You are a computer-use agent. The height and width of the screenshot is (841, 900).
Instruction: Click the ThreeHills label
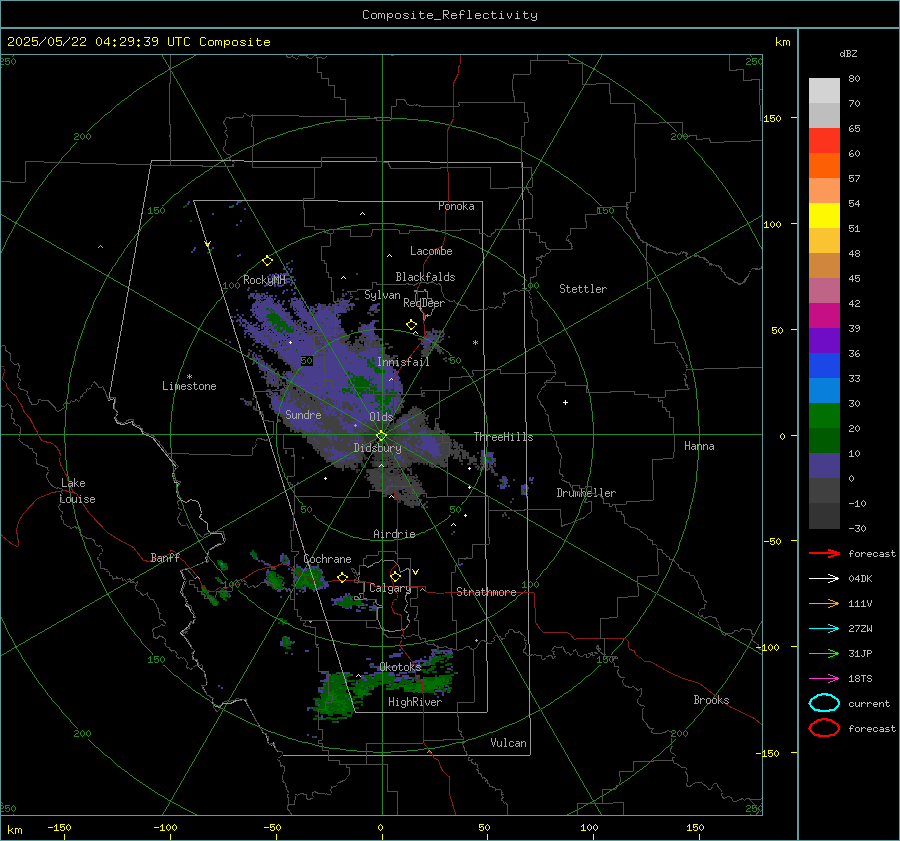[503, 437]
